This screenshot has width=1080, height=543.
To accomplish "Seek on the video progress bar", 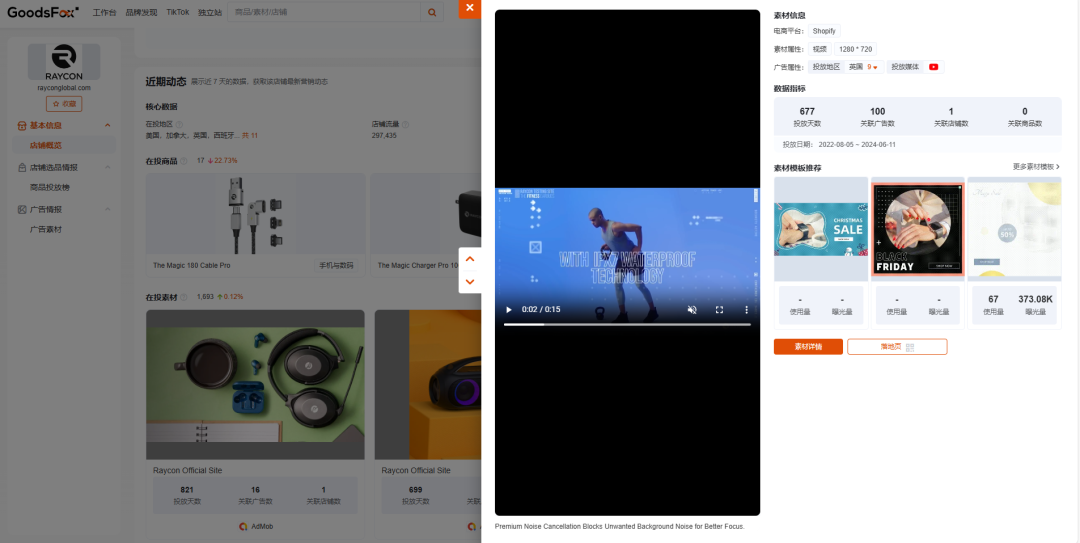I will [627, 325].
